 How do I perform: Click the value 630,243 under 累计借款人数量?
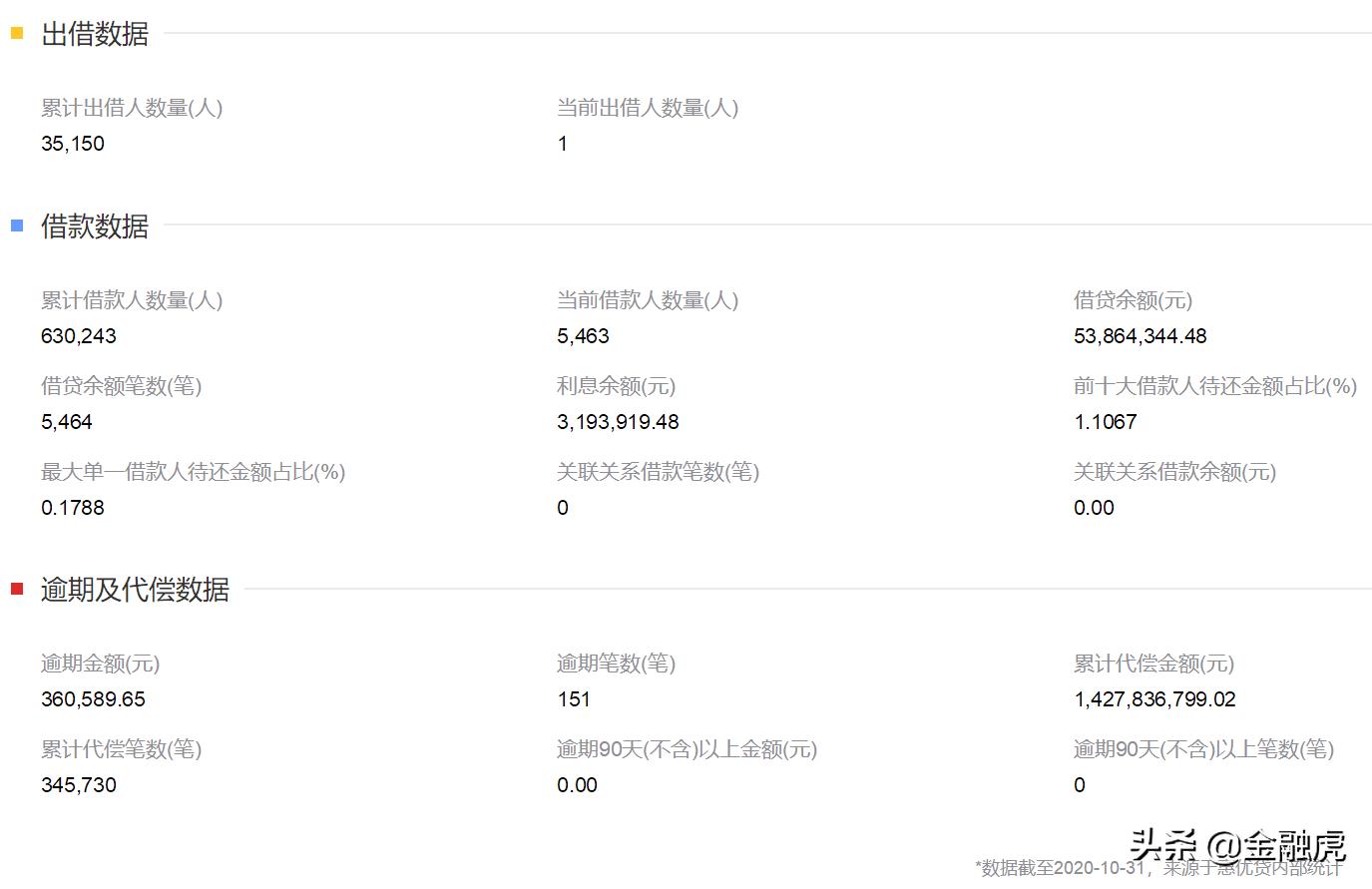(79, 335)
